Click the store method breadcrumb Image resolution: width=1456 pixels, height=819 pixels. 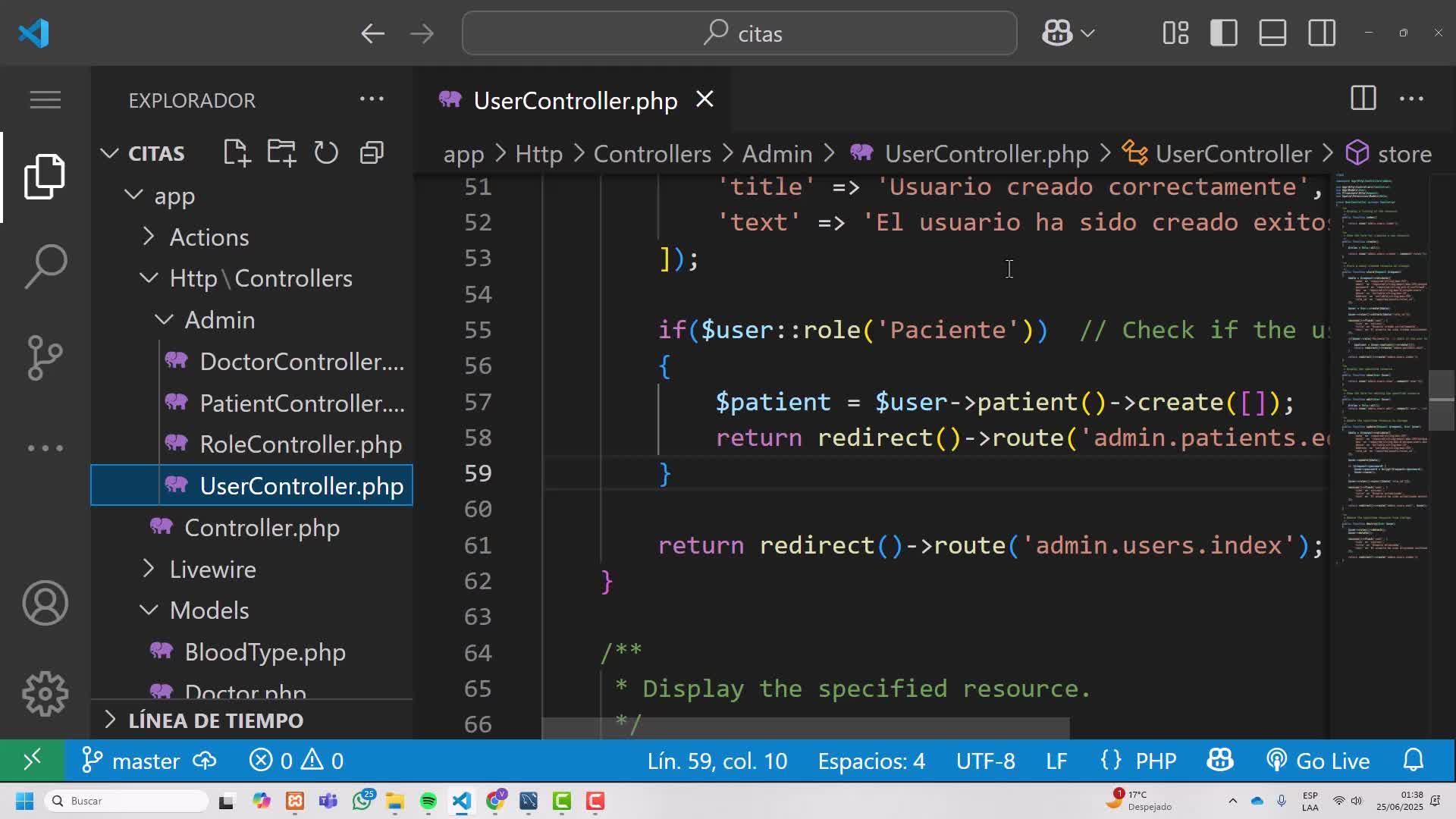[x=1389, y=154]
